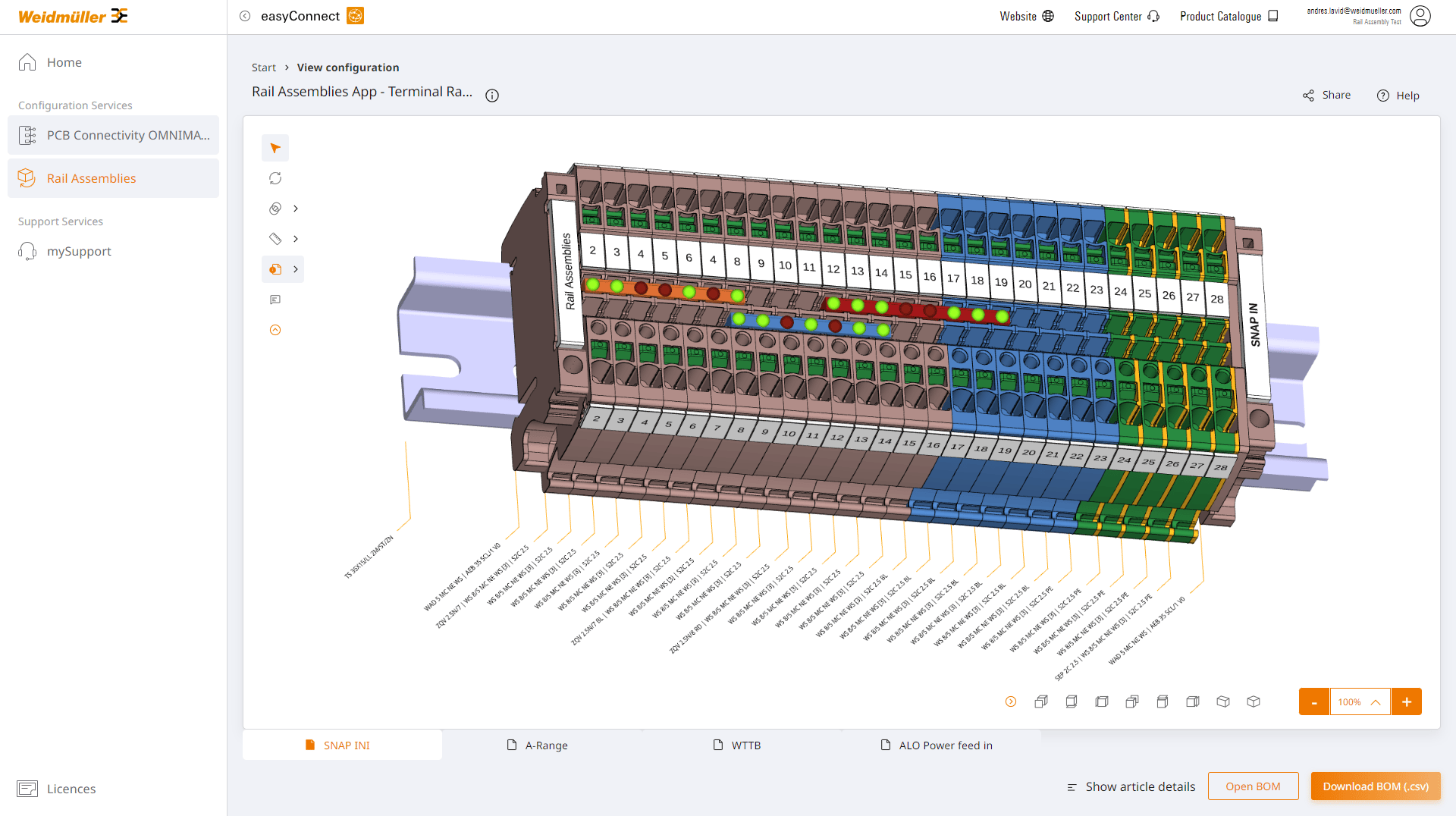
Task: Click the Start breadcrumb link
Action: (264, 67)
